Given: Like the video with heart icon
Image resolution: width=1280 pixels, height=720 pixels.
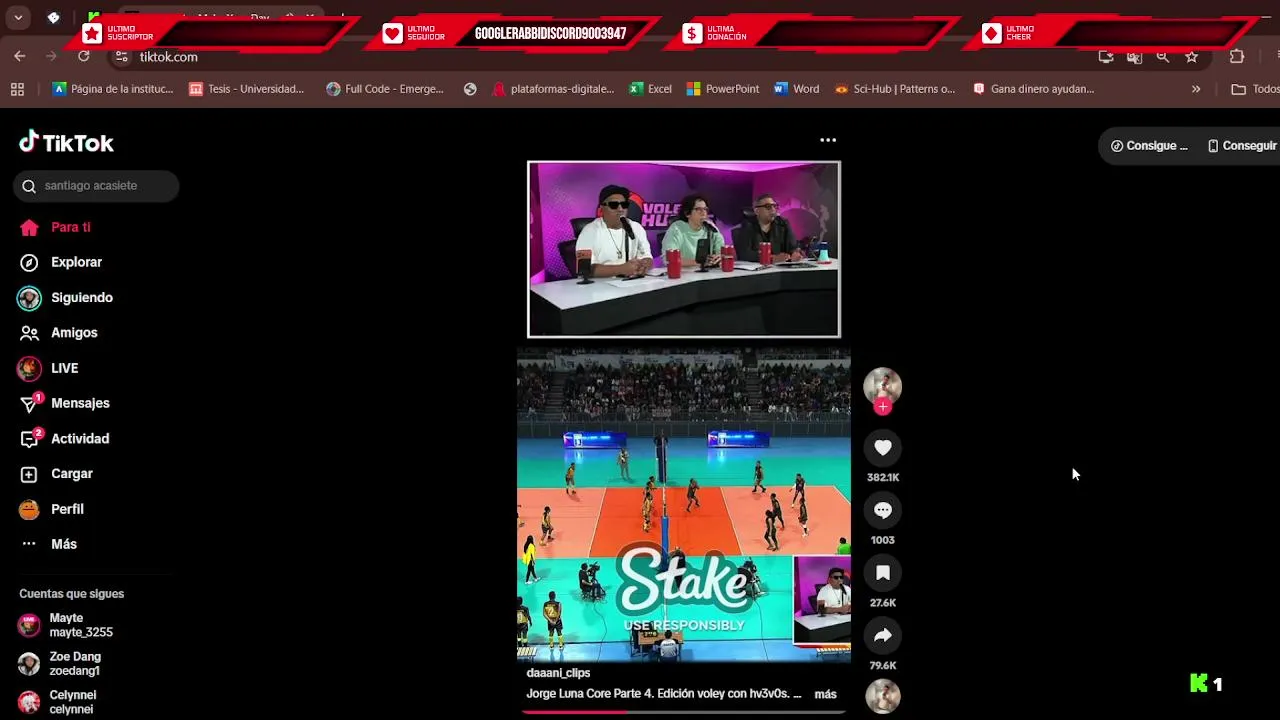Looking at the screenshot, I should (x=882, y=448).
